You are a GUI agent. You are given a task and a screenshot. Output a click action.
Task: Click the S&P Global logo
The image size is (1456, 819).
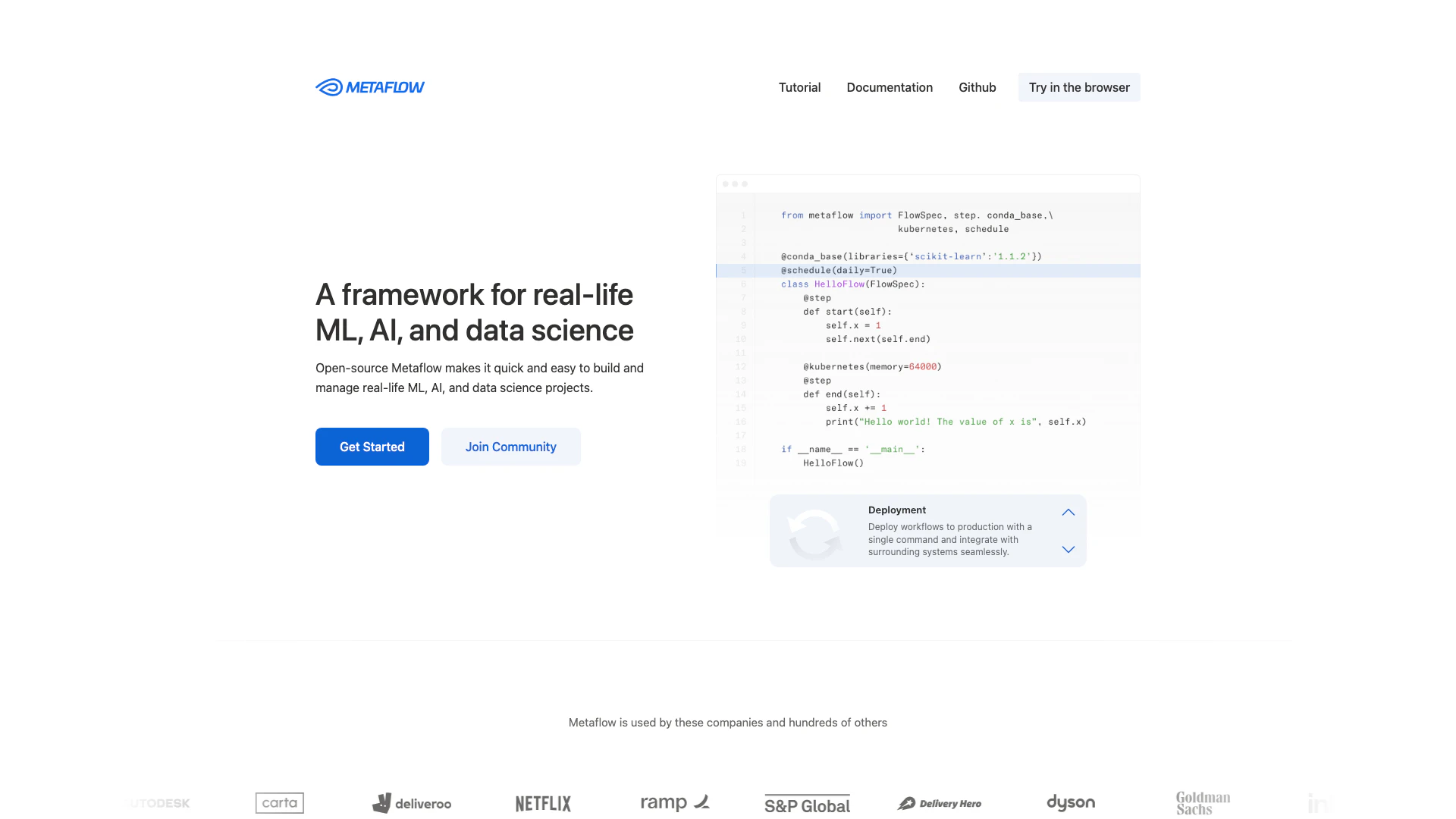(x=807, y=804)
